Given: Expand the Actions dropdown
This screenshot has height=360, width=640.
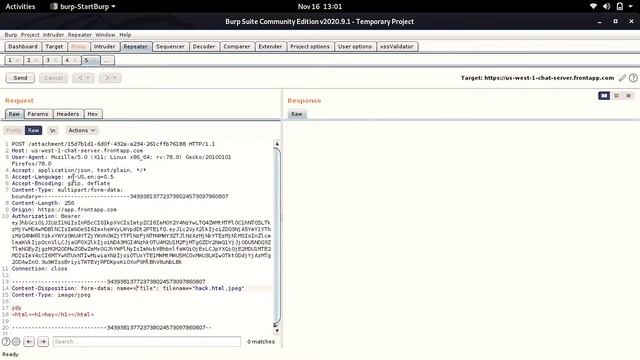Looking at the screenshot, I should pyautogui.click(x=82, y=130).
